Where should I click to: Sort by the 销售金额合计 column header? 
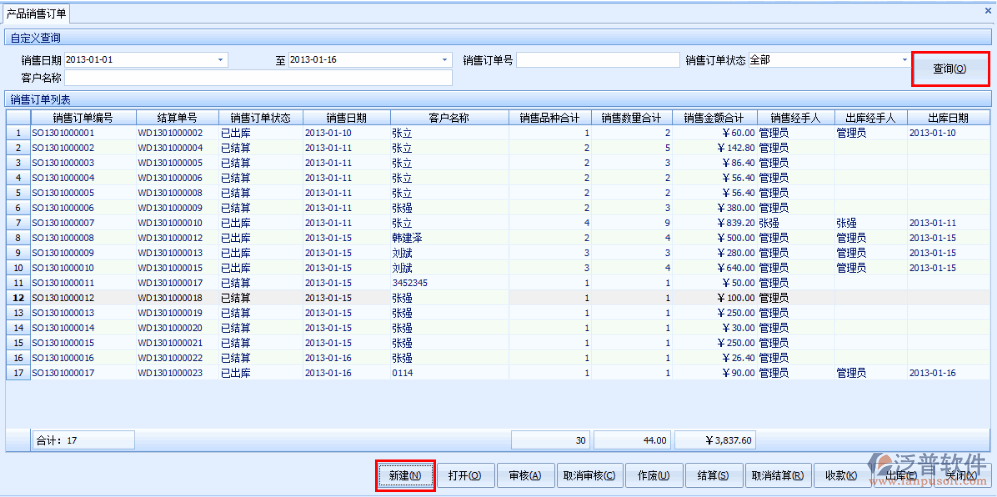713,118
